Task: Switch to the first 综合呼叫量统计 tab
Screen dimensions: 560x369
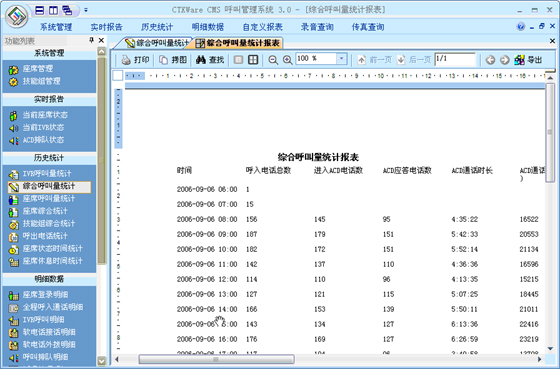Action: pos(156,43)
